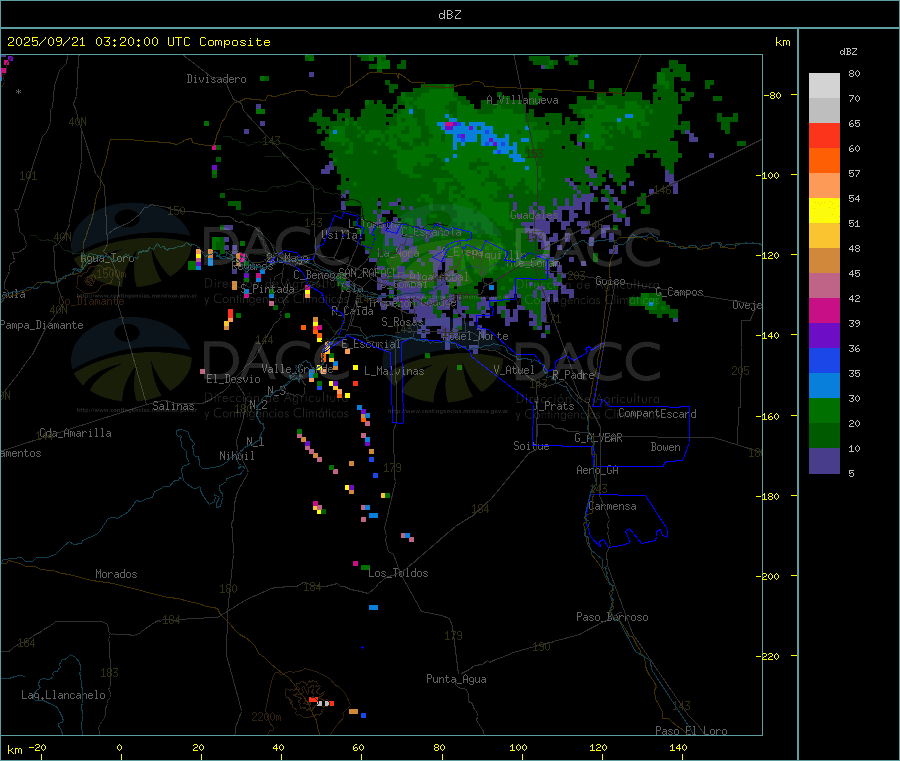Select the magenta 42 dBZ legend swatch
Viewport: 900px width, 761px height.
coord(824,310)
